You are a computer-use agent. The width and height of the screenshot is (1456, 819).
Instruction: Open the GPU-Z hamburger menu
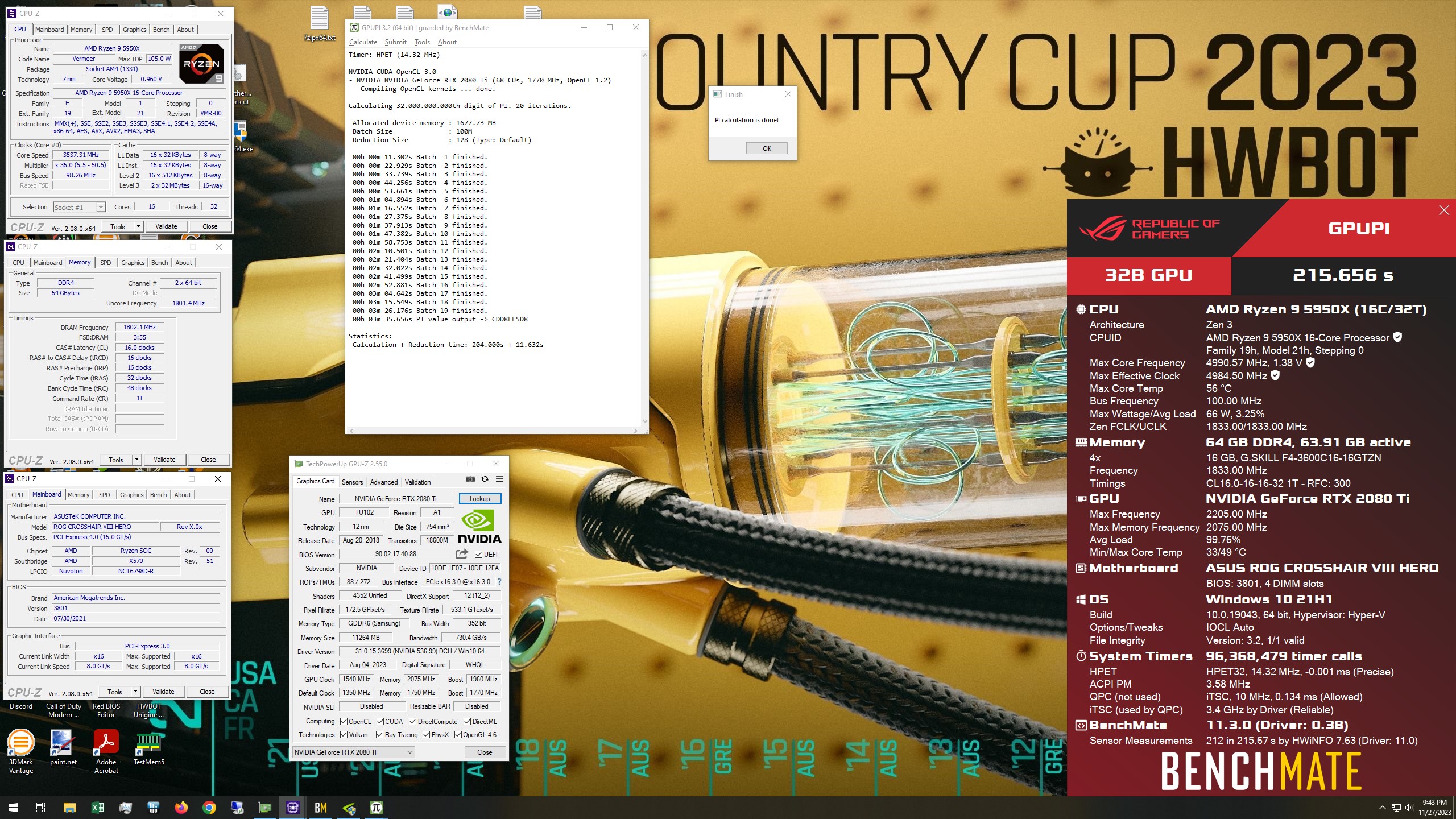499,479
